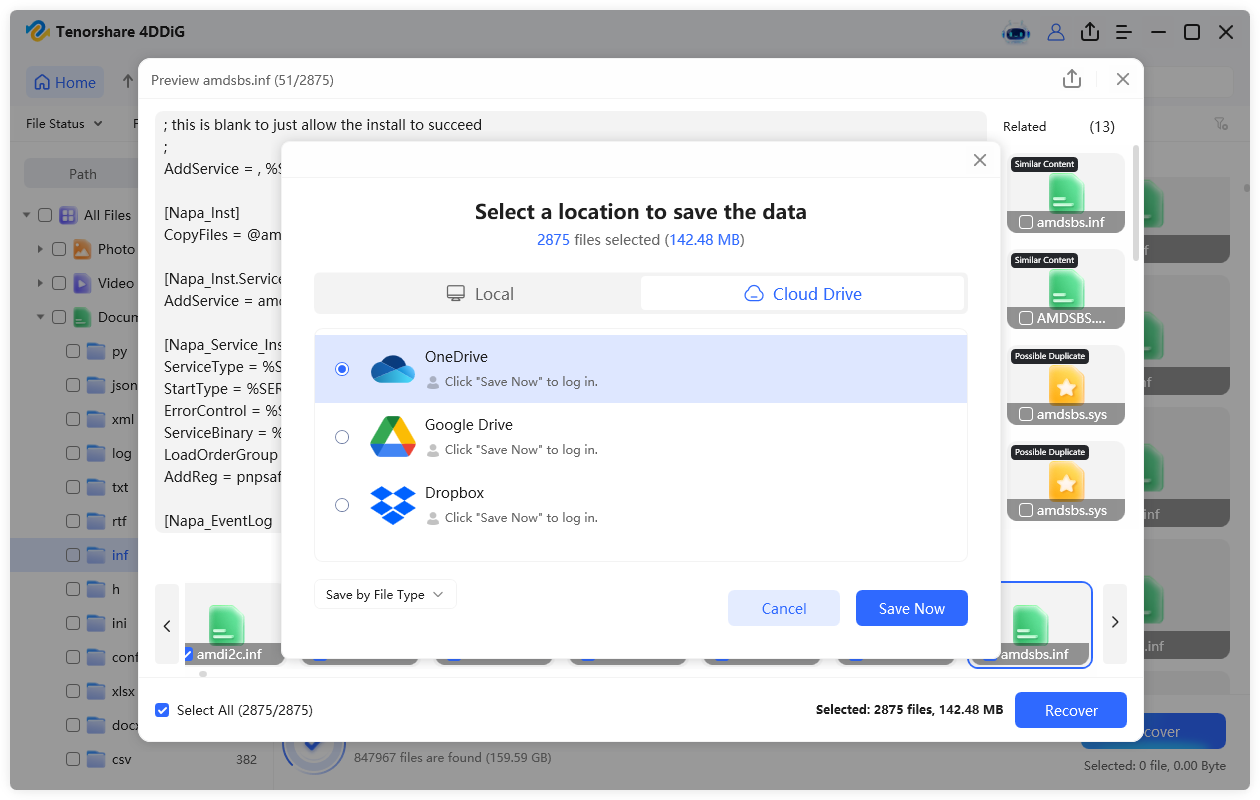Click the filter funnel icon at right
Viewport: 1260px width, 800px height.
pyautogui.click(x=1221, y=124)
